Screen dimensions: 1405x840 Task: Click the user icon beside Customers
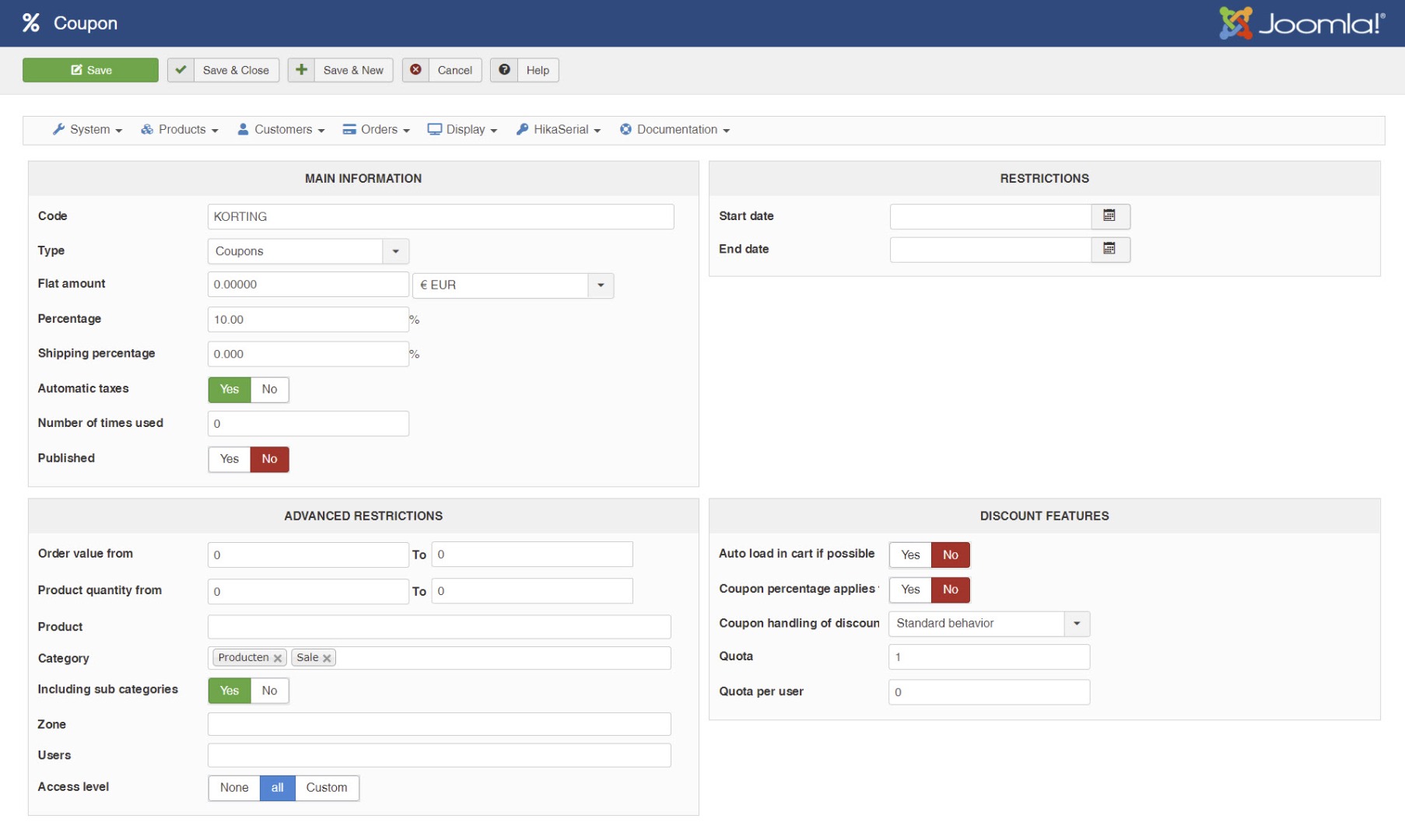pos(244,130)
